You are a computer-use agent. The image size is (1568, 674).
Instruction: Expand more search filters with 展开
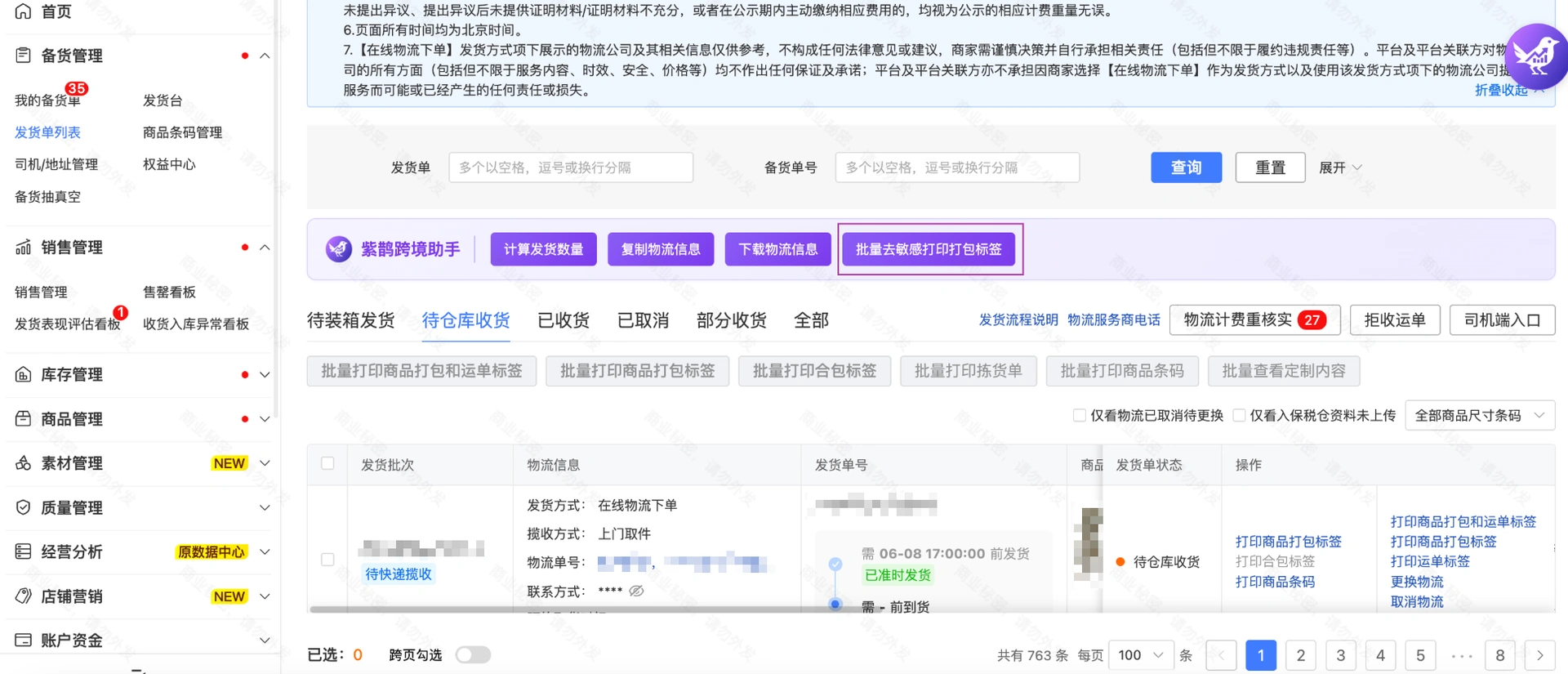tap(1340, 167)
